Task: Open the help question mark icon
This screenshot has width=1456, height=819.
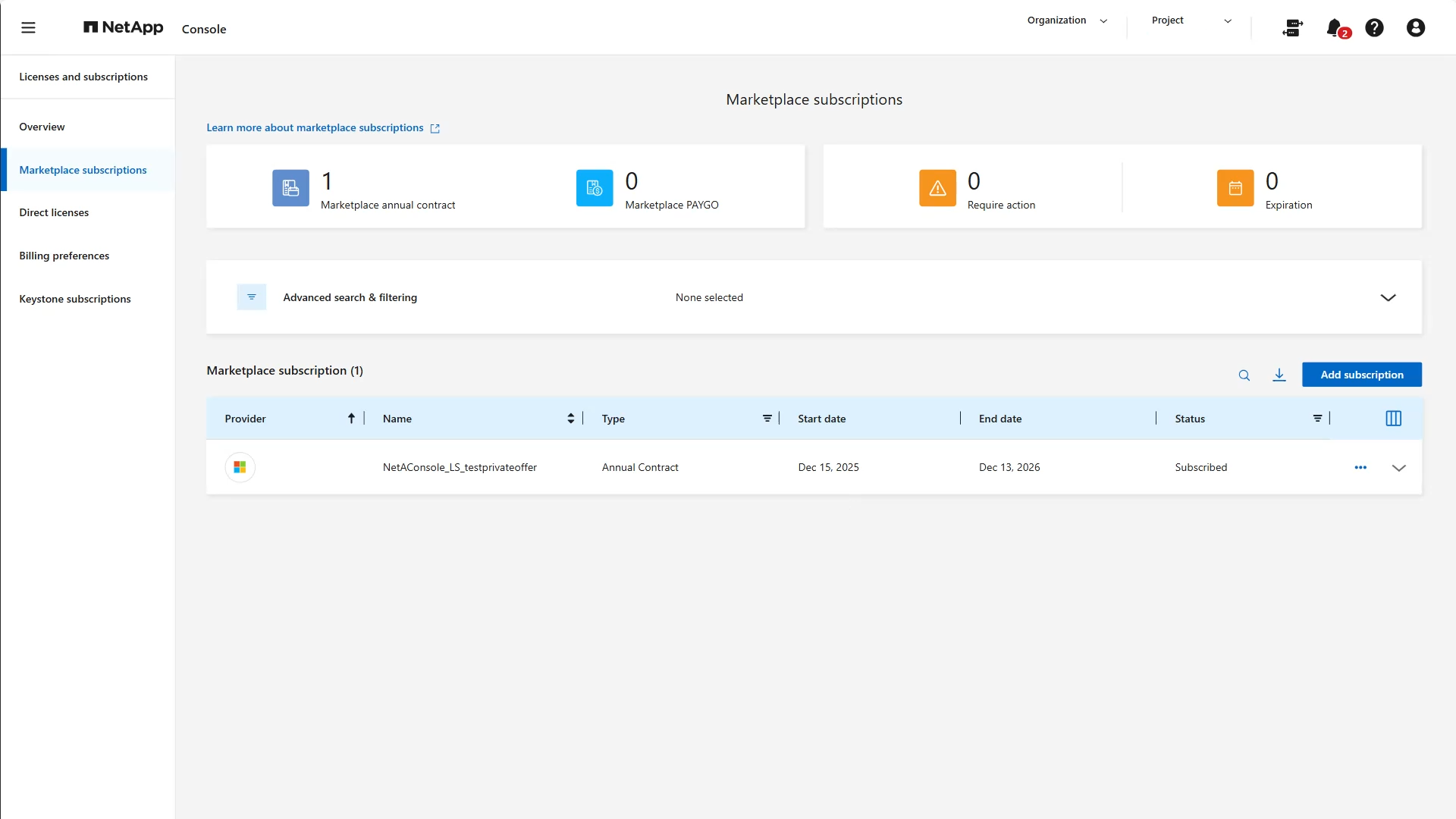Action: point(1374,28)
